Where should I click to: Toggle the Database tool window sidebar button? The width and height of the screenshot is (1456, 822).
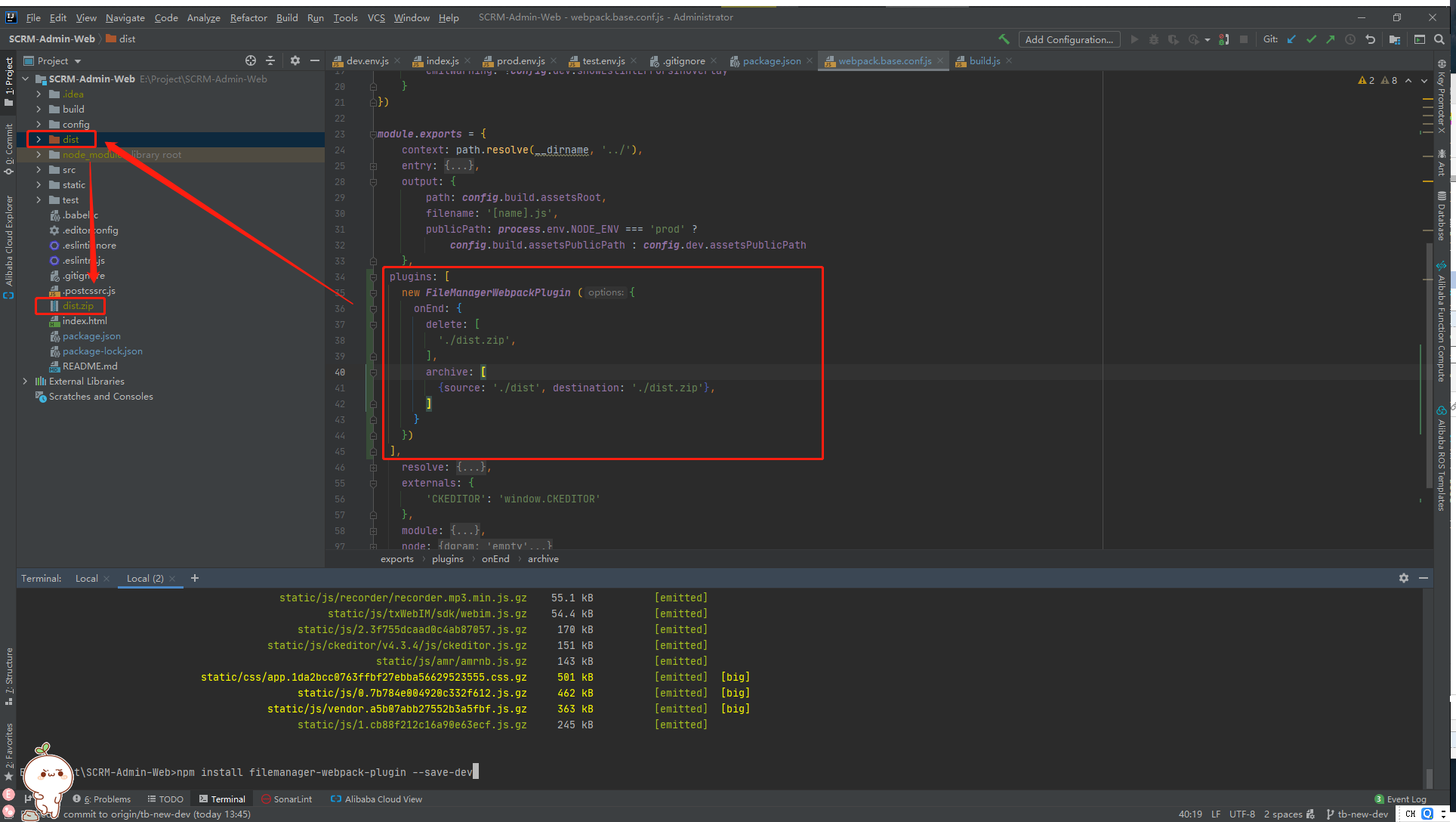pos(1441,217)
